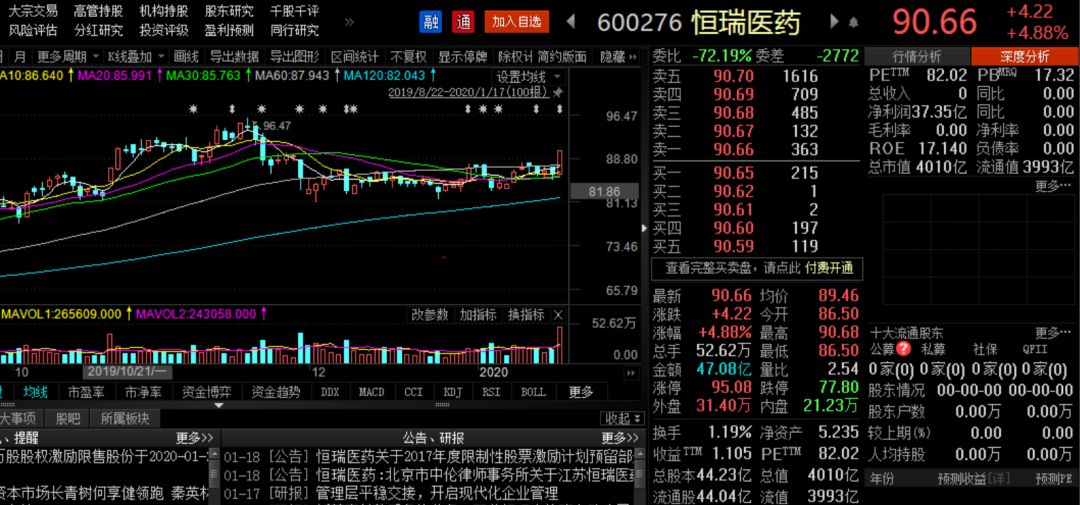Click the MA10 yellow arrow indicator
This screenshot has width=1080, height=505.
click(x=71, y=75)
